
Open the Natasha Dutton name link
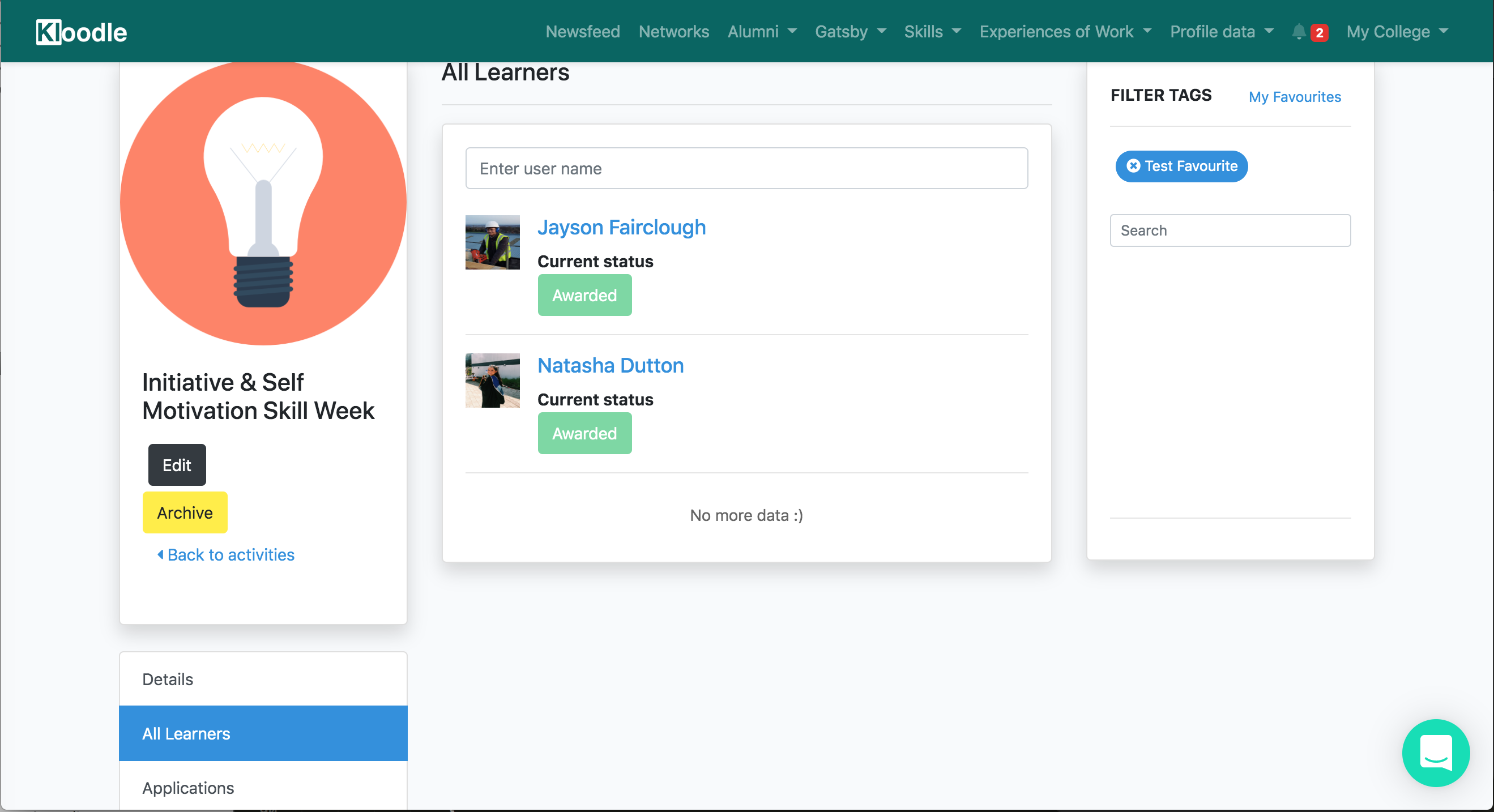(610, 365)
